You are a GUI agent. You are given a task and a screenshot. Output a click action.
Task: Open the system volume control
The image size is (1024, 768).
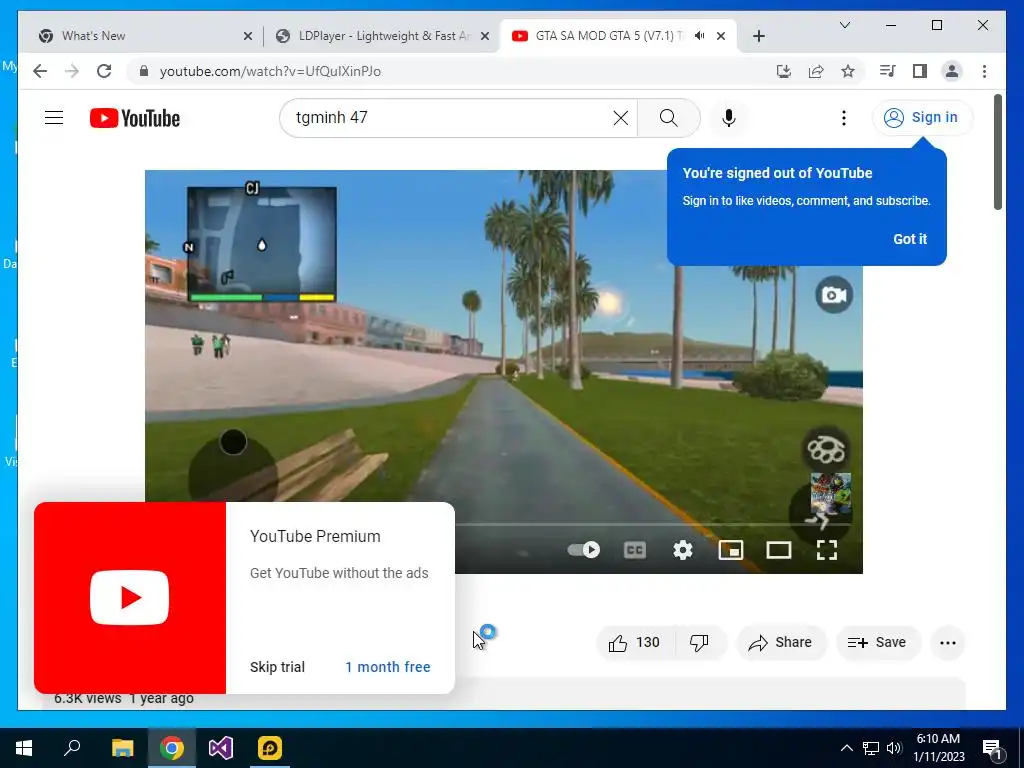coord(895,748)
